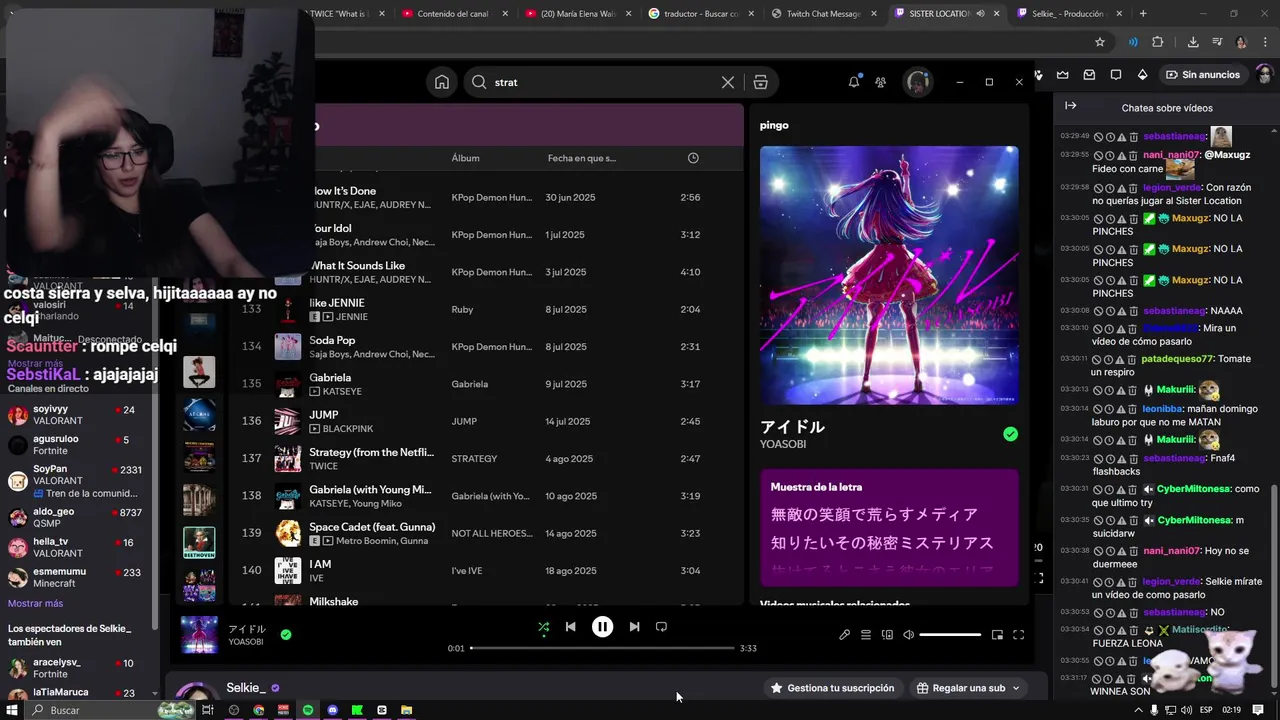
Task: Open the Spotify miniplayer
Action: (x=997, y=635)
